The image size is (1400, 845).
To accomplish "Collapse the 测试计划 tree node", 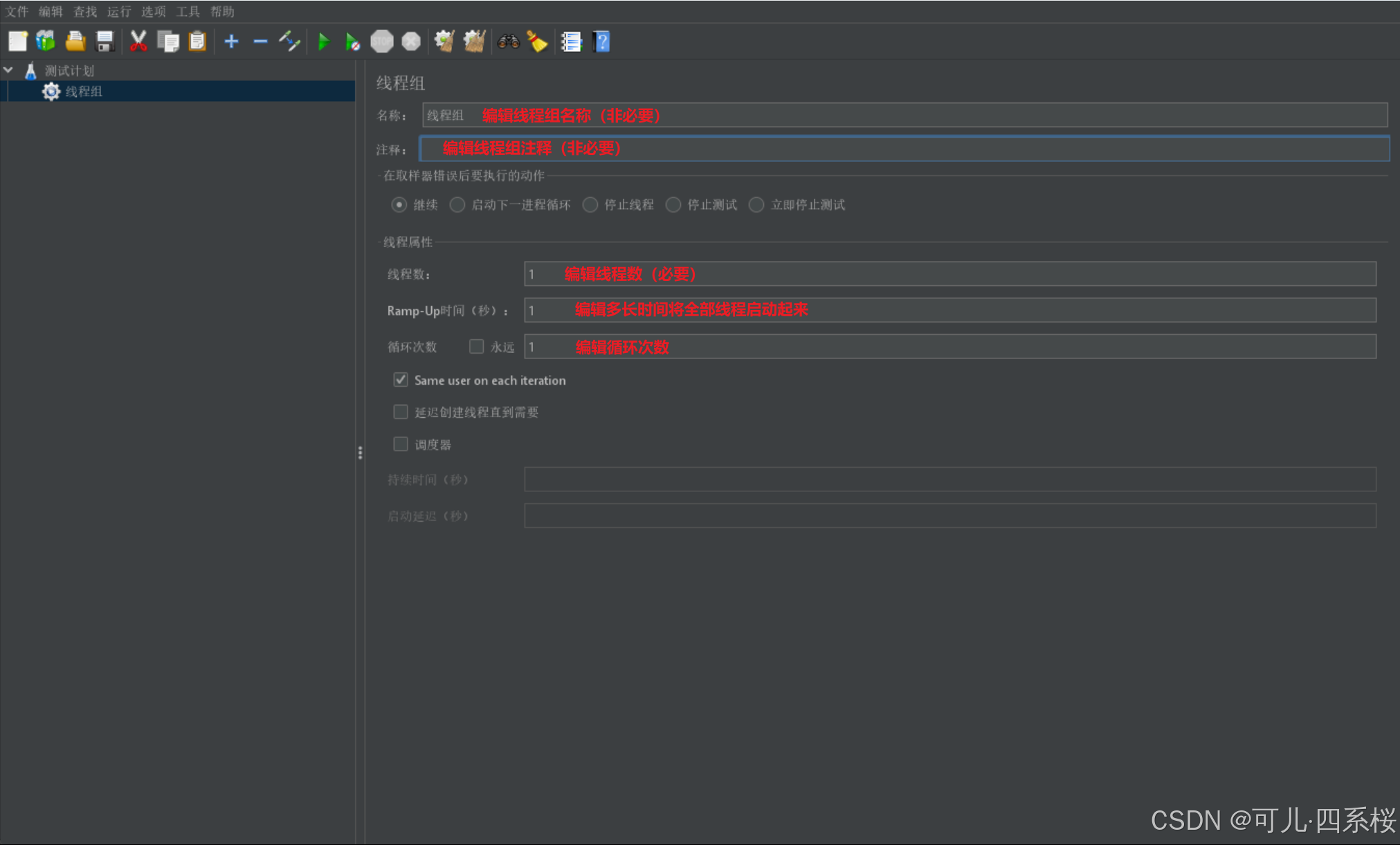I will tap(9, 71).
